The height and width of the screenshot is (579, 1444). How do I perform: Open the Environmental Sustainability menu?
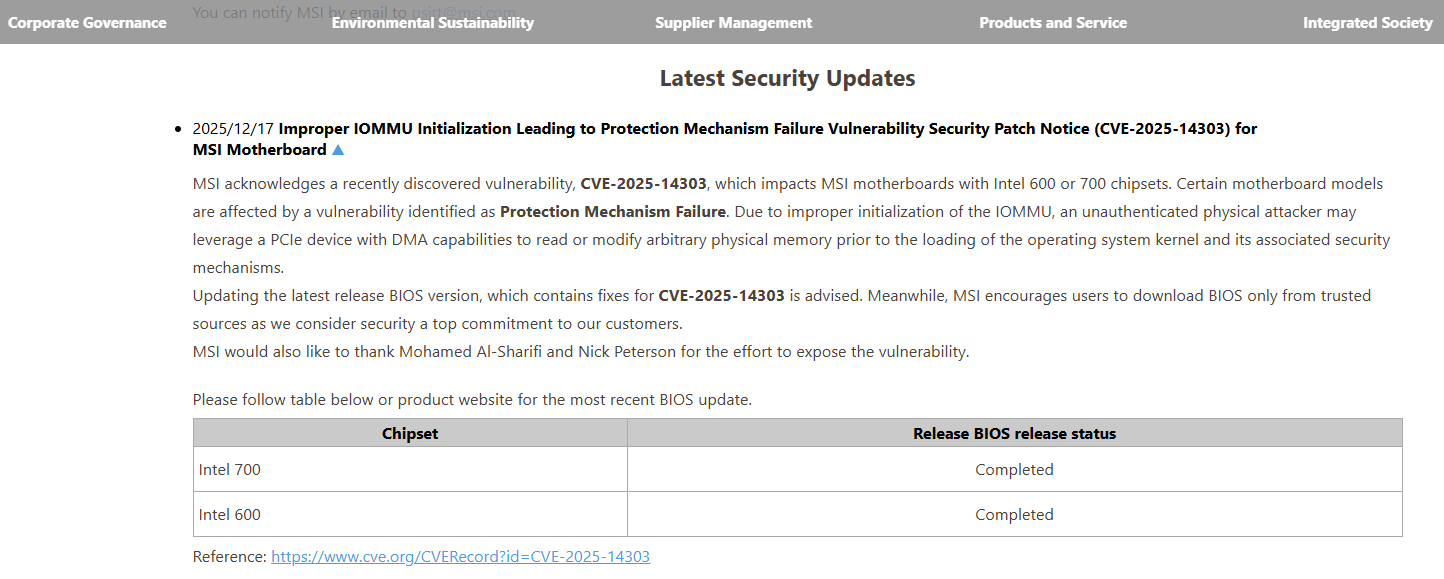(432, 23)
